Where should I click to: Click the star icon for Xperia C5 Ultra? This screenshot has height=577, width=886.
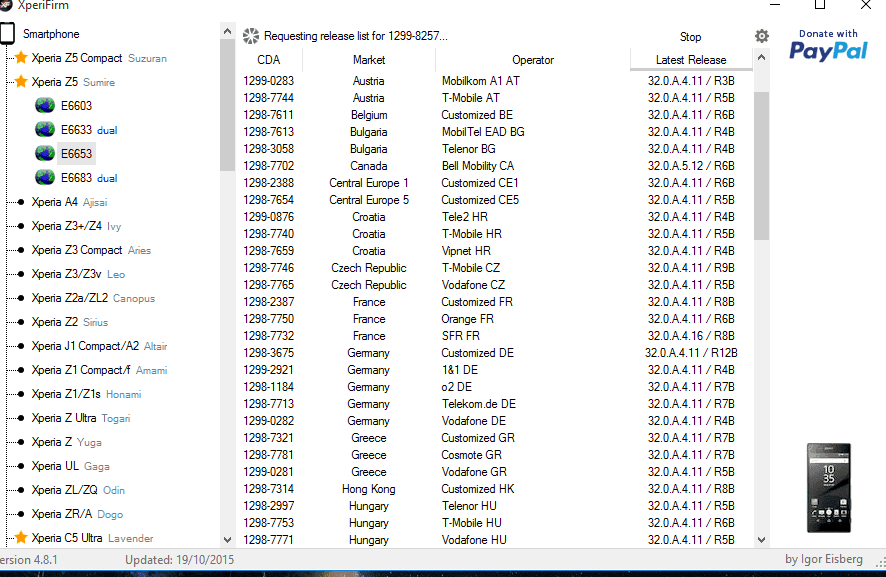click(21, 537)
